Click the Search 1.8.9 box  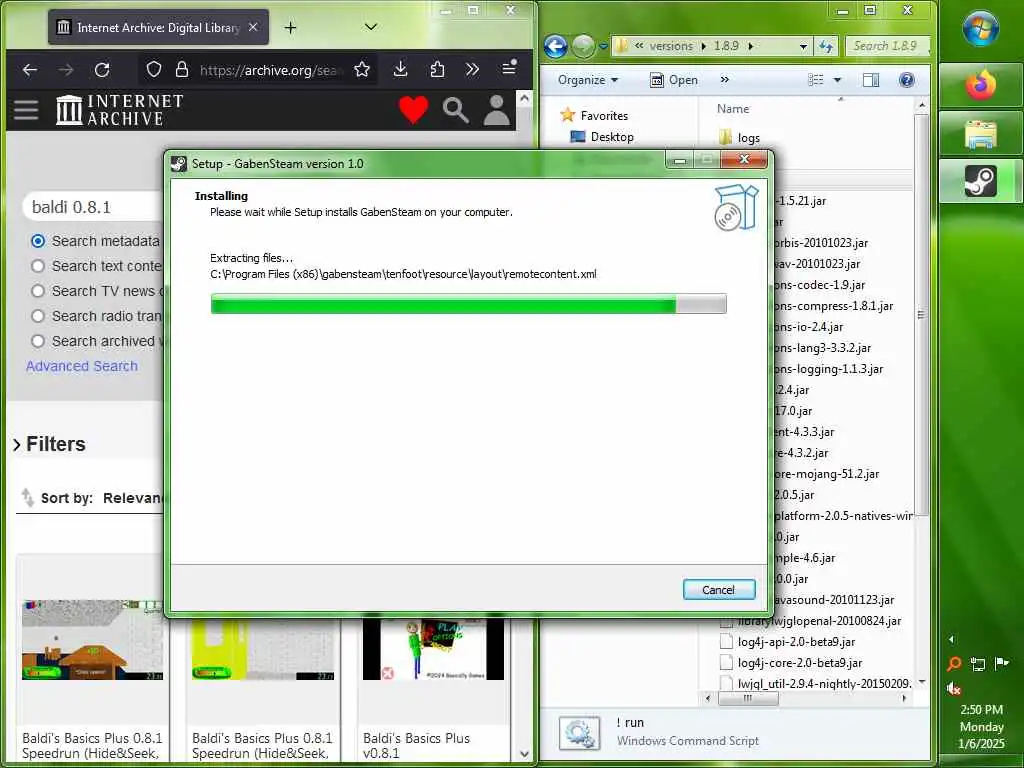point(887,46)
